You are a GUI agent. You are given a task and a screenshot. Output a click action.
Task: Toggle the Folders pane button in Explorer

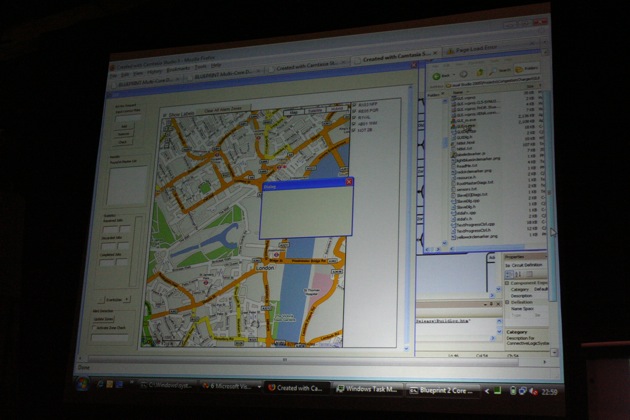tap(527, 69)
